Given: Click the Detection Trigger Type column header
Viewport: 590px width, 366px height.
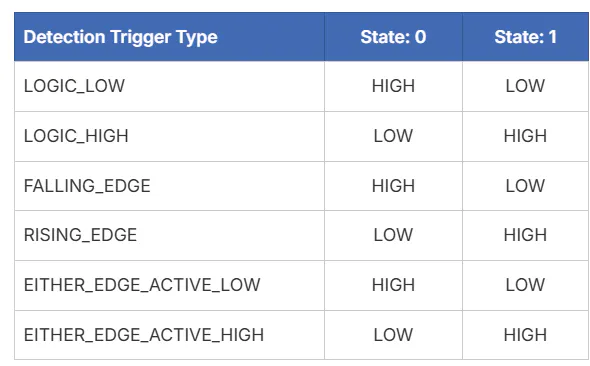Looking at the screenshot, I should point(120,37).
